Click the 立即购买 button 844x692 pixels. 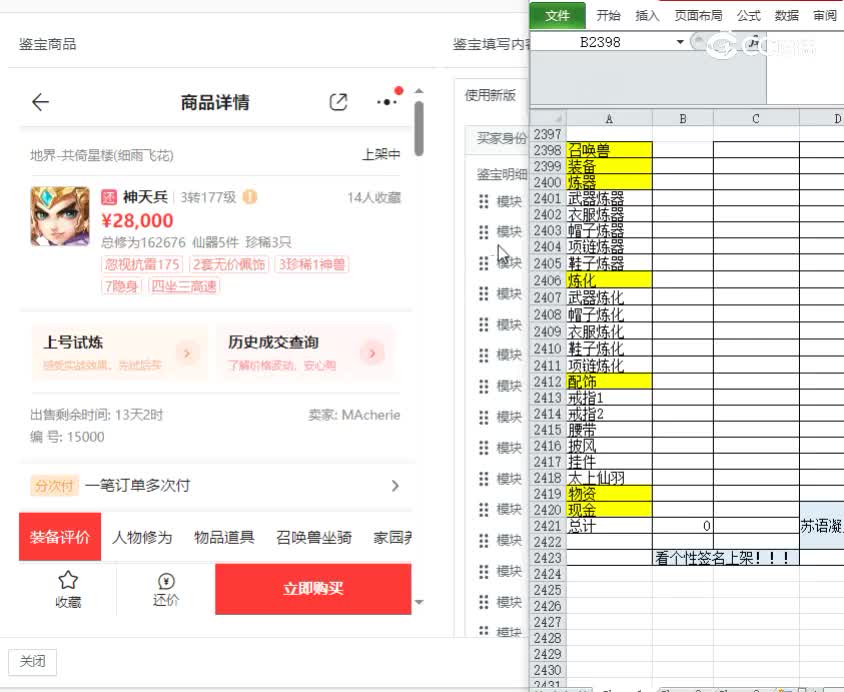click(313, 589)
